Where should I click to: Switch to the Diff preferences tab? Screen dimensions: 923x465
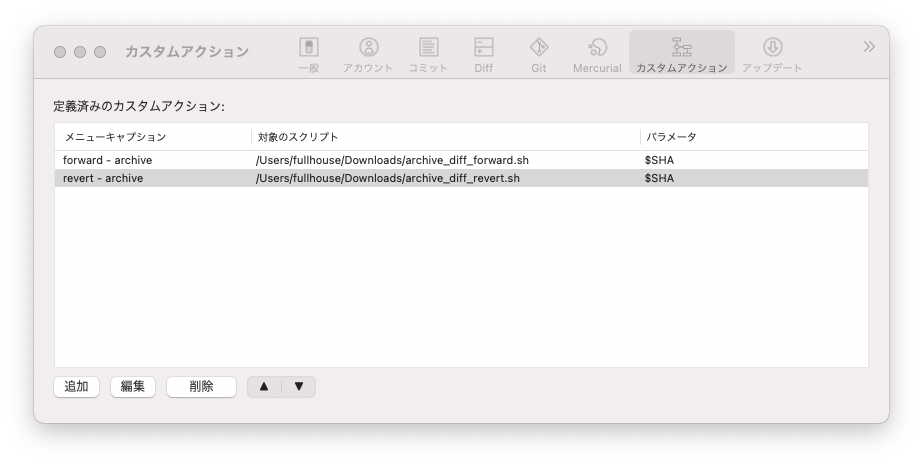(x=484, y=55)
